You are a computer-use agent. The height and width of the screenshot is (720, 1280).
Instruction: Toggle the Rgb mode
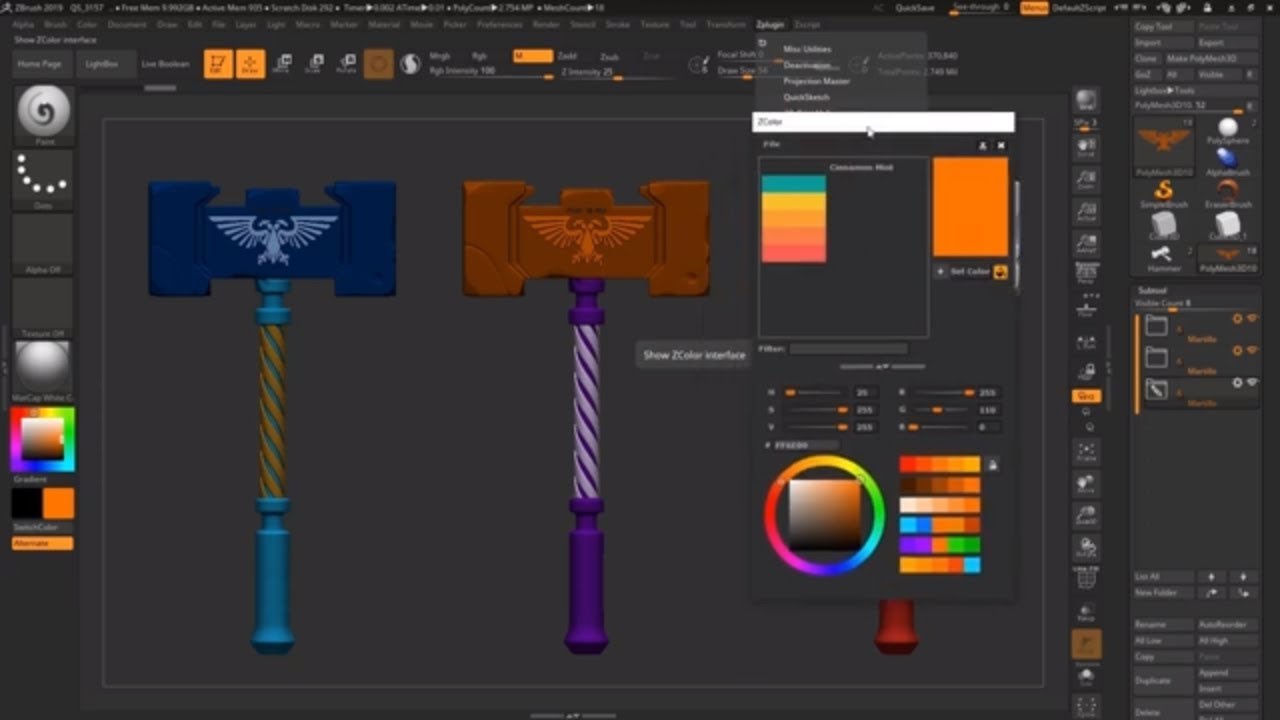coord(479,57)
